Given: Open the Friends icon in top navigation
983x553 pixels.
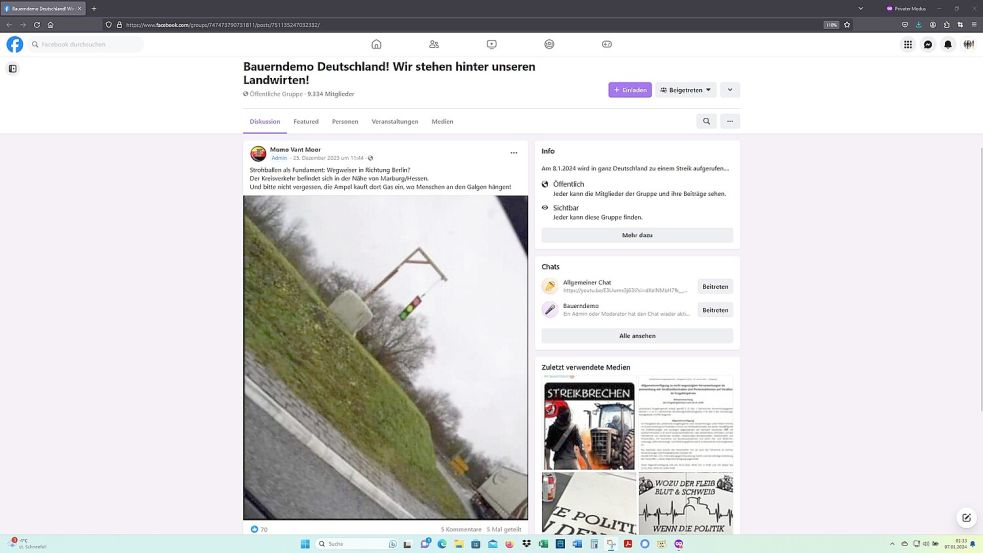Looking at the screenshot, I should pos(434,45).
